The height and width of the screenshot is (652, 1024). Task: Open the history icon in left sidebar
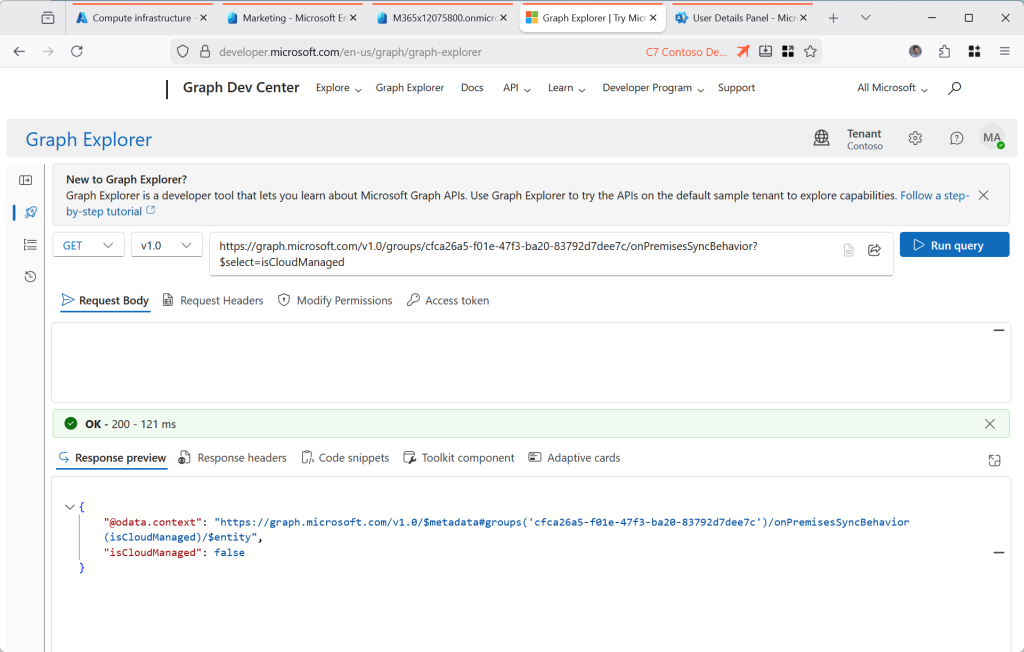point(29,277)
